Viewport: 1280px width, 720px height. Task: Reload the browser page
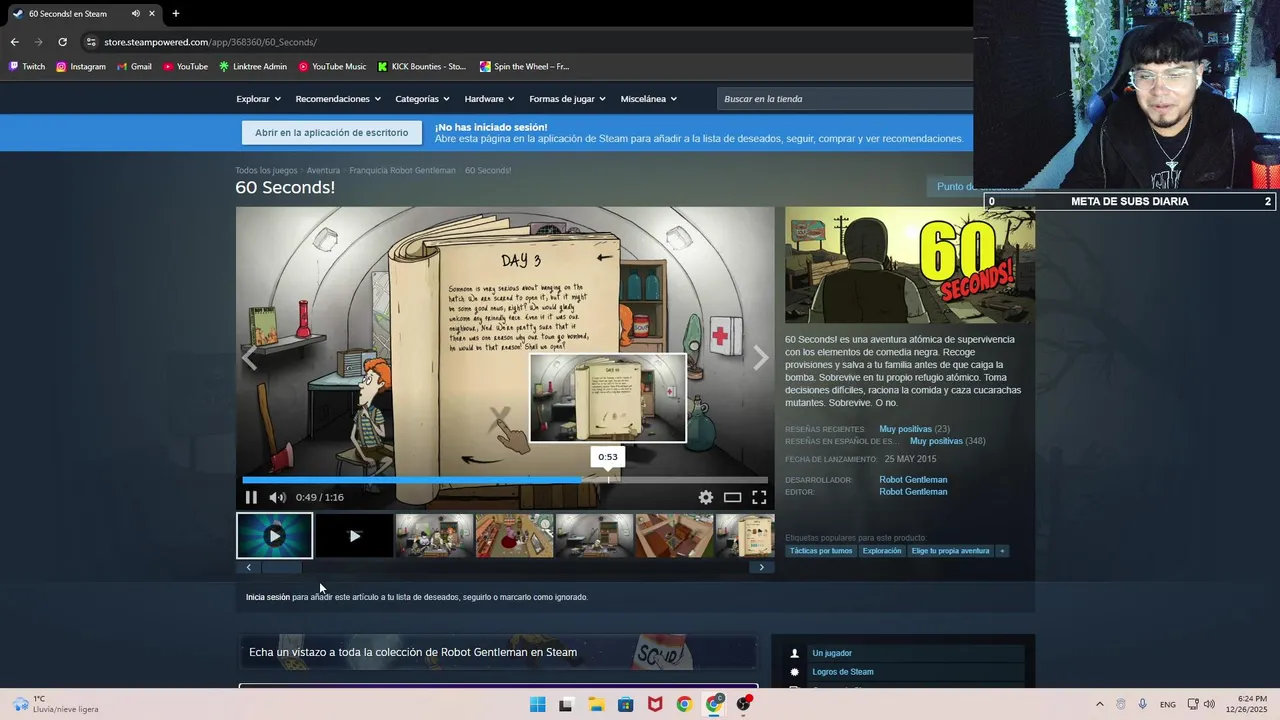point(62,42)
